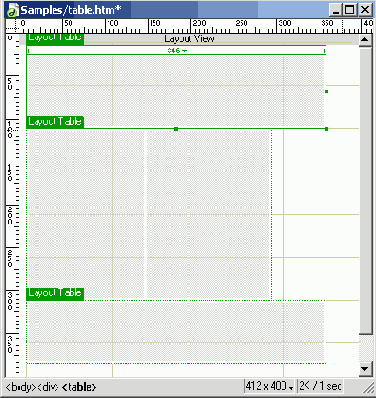
Task: Click the bottom-center resize handle of selected table
Action: tap(176, 129)
